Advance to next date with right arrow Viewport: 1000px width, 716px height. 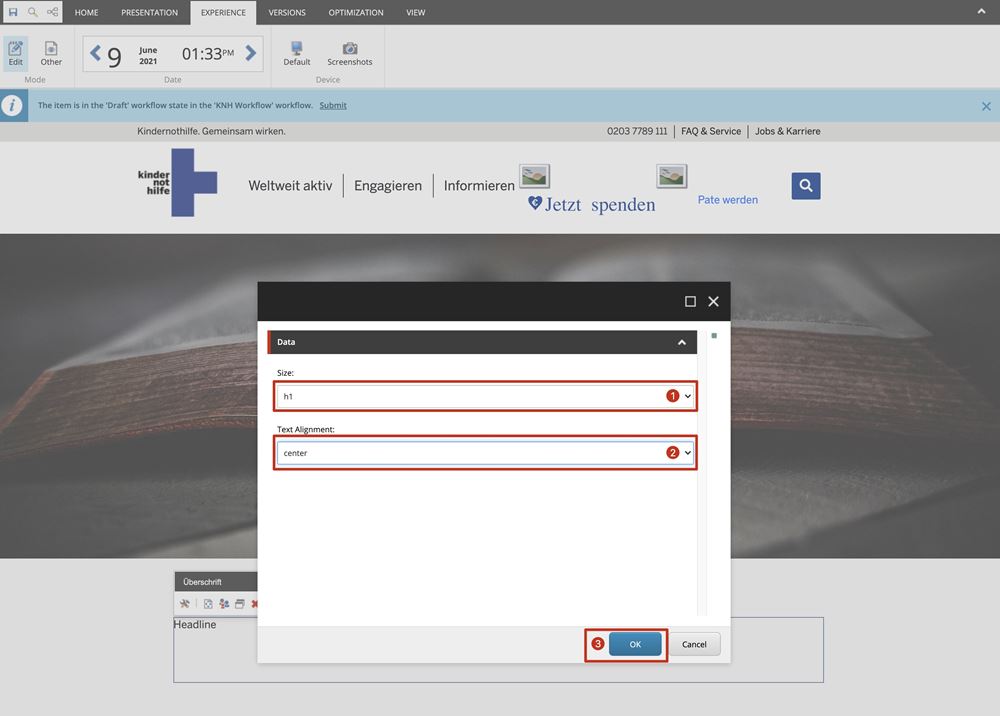(251, 53)
